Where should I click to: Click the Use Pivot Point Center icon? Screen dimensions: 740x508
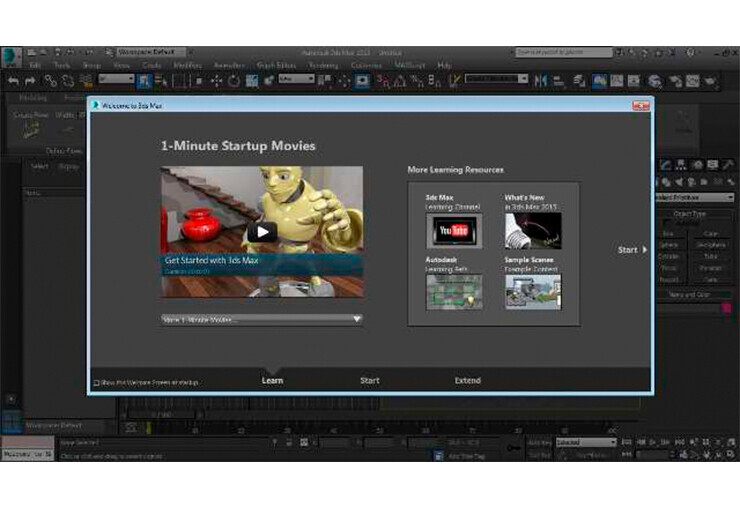point(324,81)
